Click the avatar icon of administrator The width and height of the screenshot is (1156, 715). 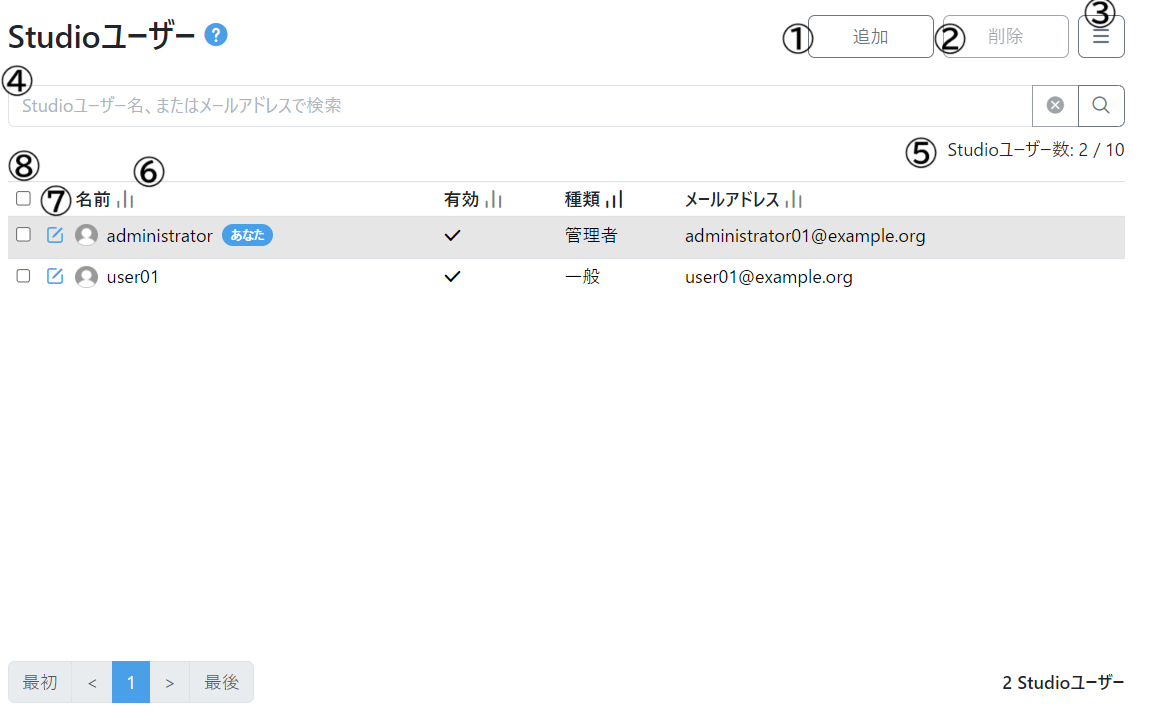click(x=86, y=235)
